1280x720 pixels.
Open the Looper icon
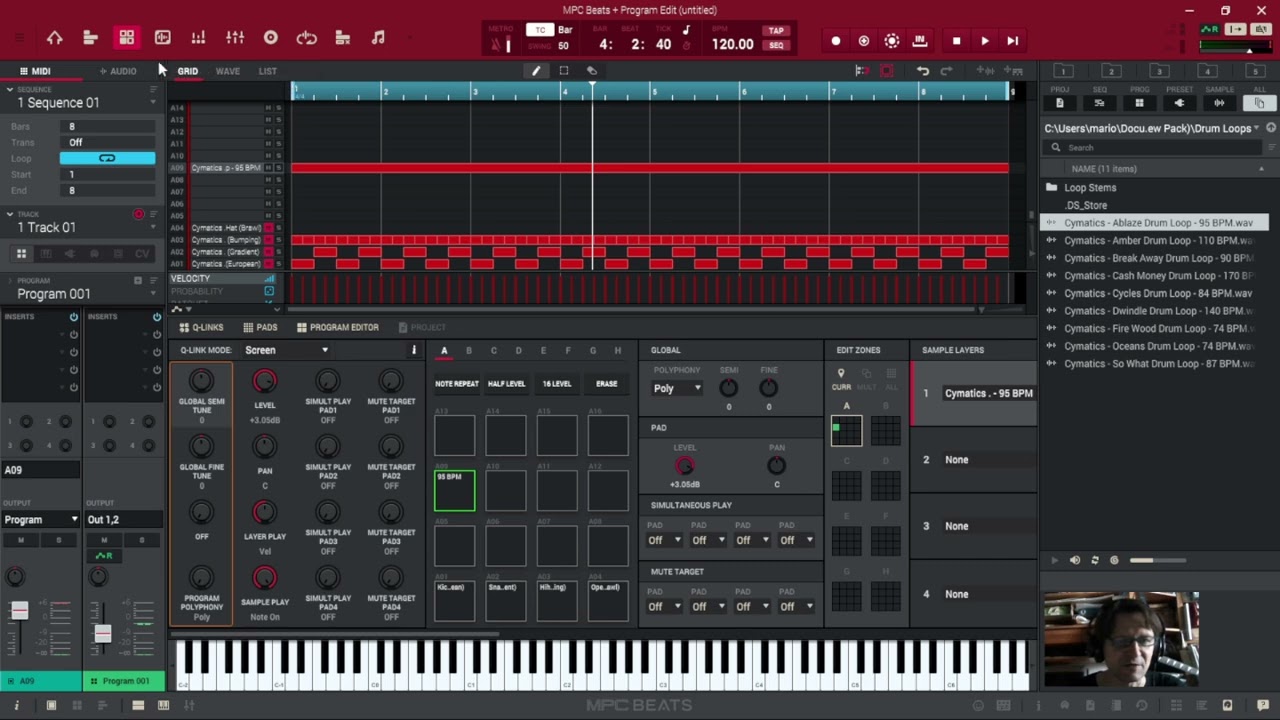[x=307, y=38]
